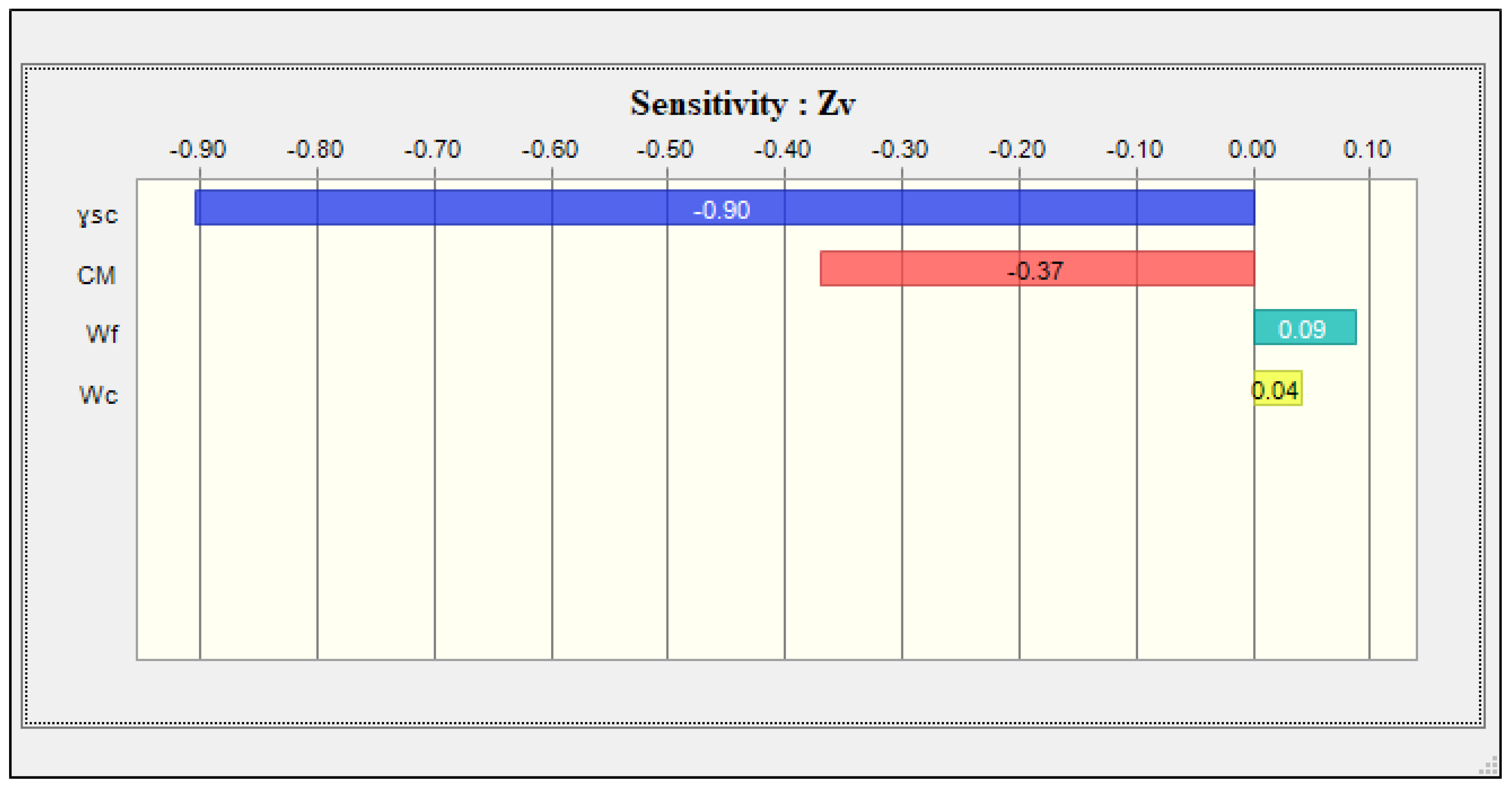This screenshot has height=791, width=1512.
Task: Select the yellow Wc sensitivity bar
Action: [x=1277, y=388]
